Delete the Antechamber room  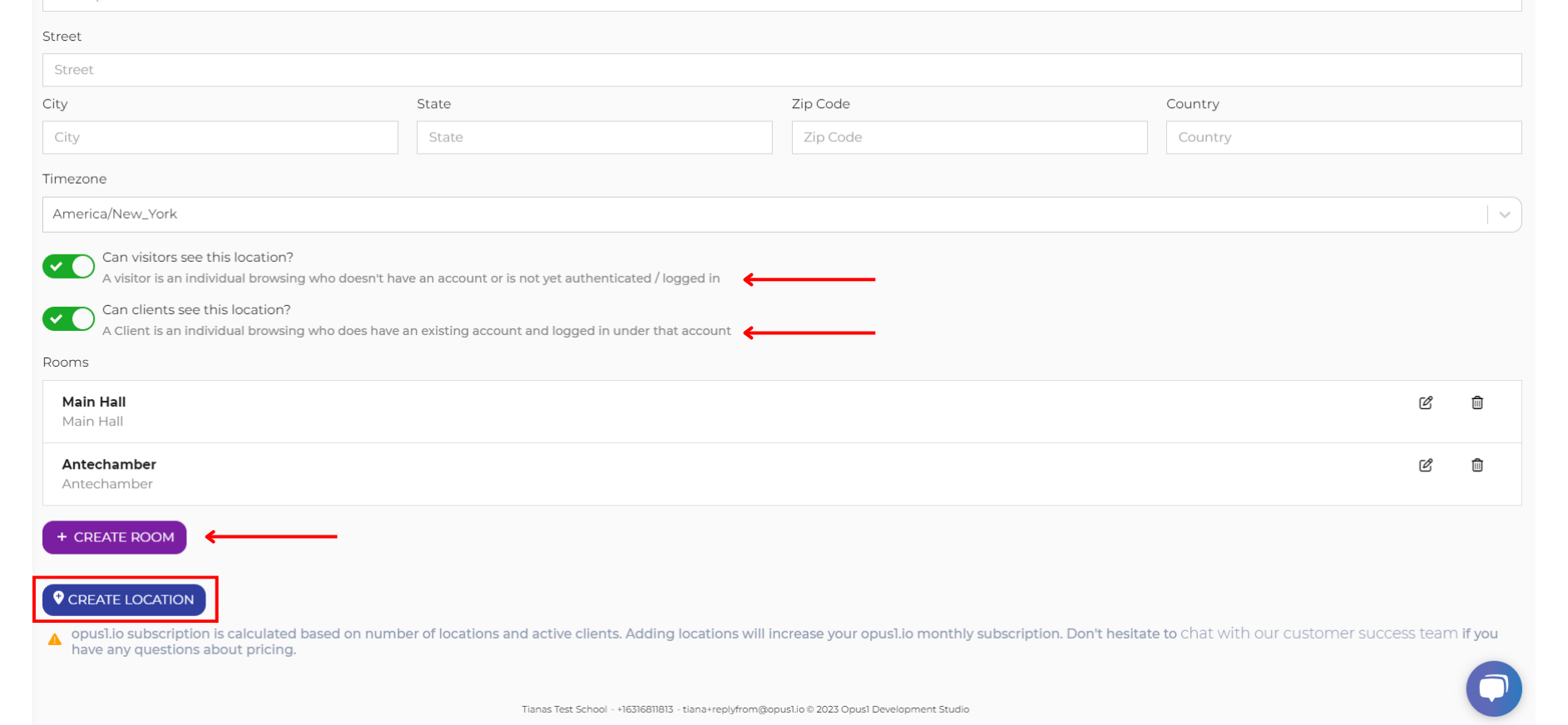pyautogui.click(x=1476, y=465)
